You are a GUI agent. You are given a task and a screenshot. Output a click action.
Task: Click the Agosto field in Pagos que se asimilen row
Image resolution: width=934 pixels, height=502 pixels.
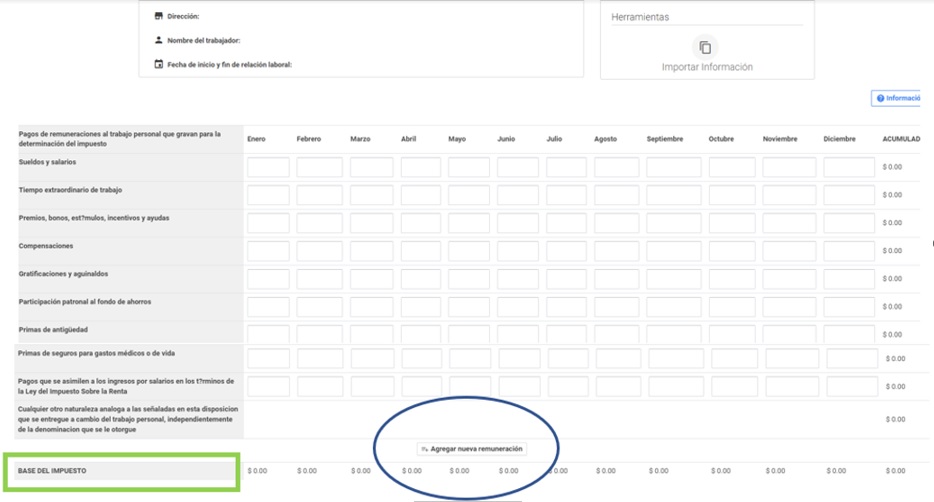(618, 386)
